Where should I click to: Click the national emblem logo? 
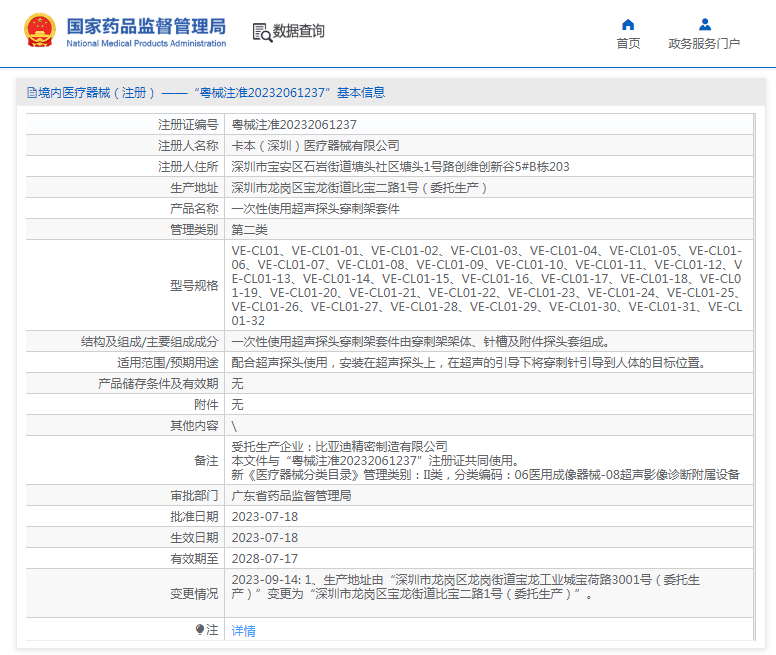[x=40, y=31]
